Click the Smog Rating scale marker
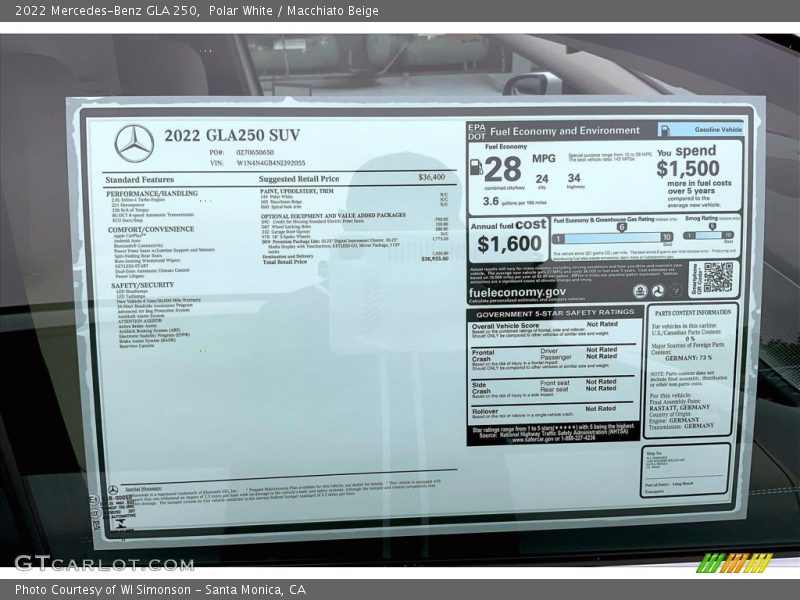 [712, 226]
